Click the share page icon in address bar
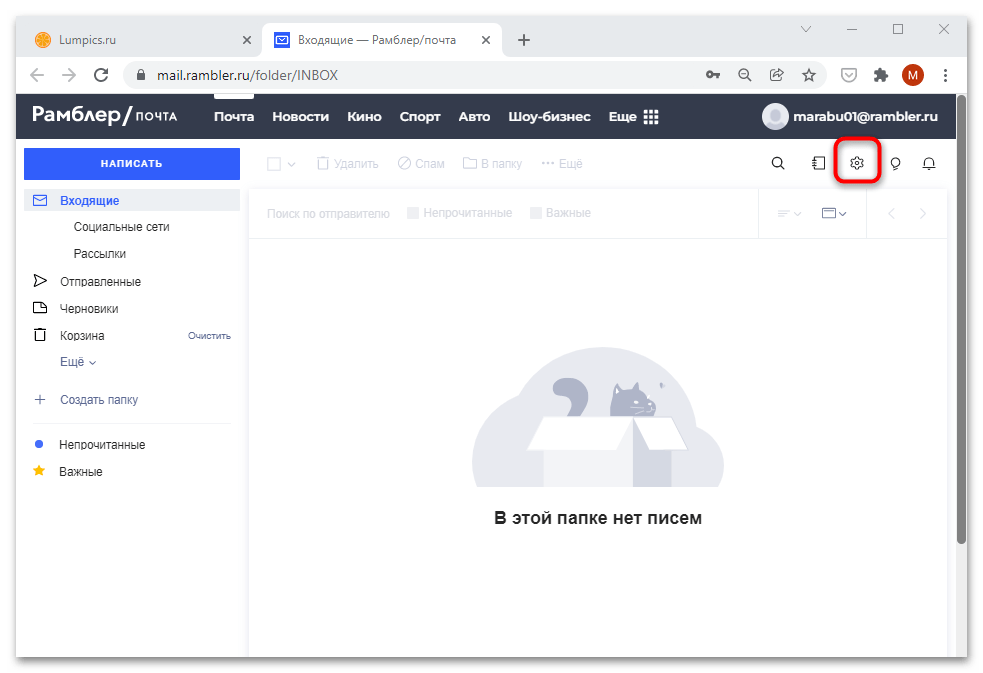Image resolution: width=983 pixels, height=673 pixels. 776,75
